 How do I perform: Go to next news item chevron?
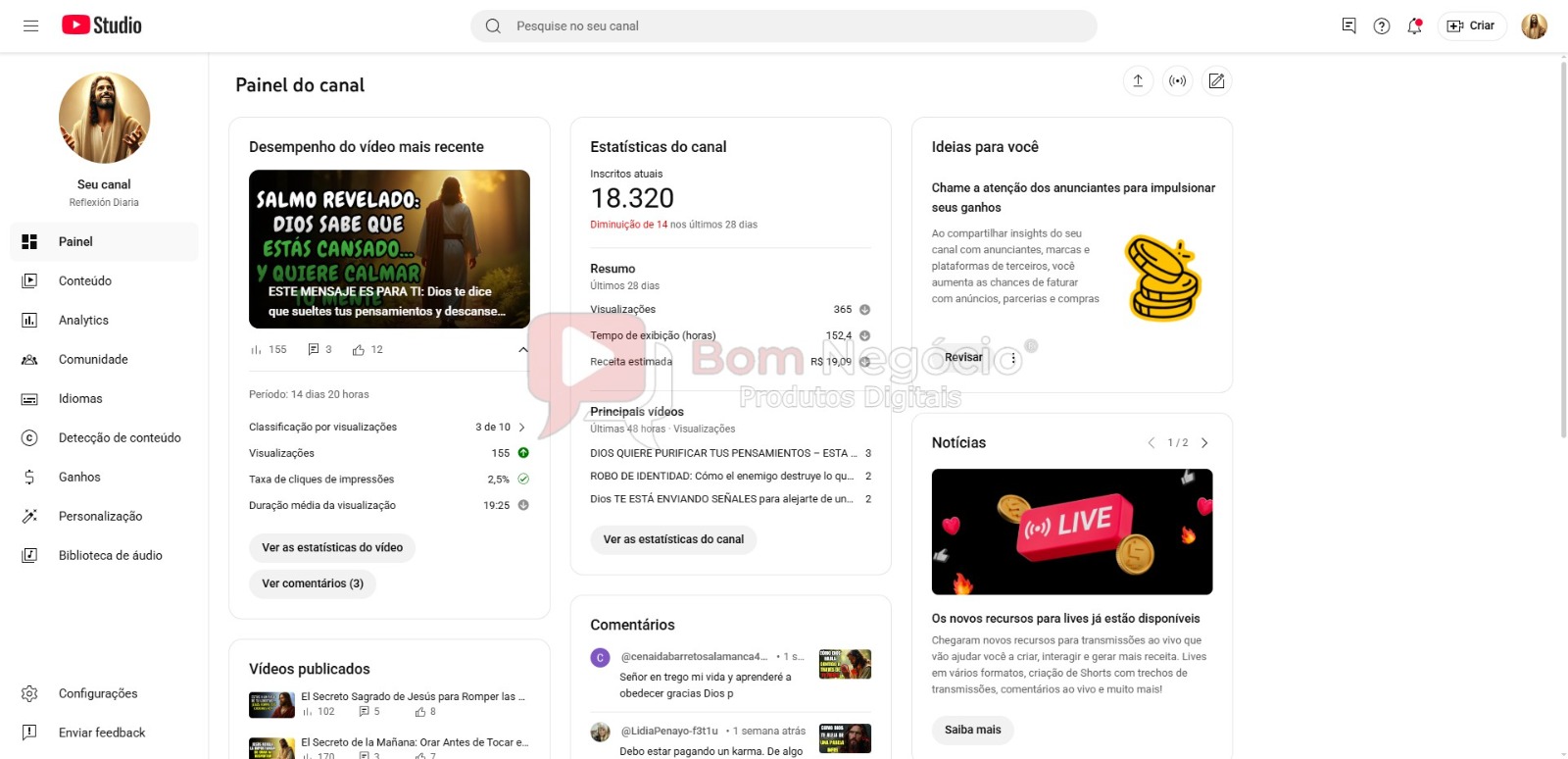pyautogui.click(x=1204, y=443)
